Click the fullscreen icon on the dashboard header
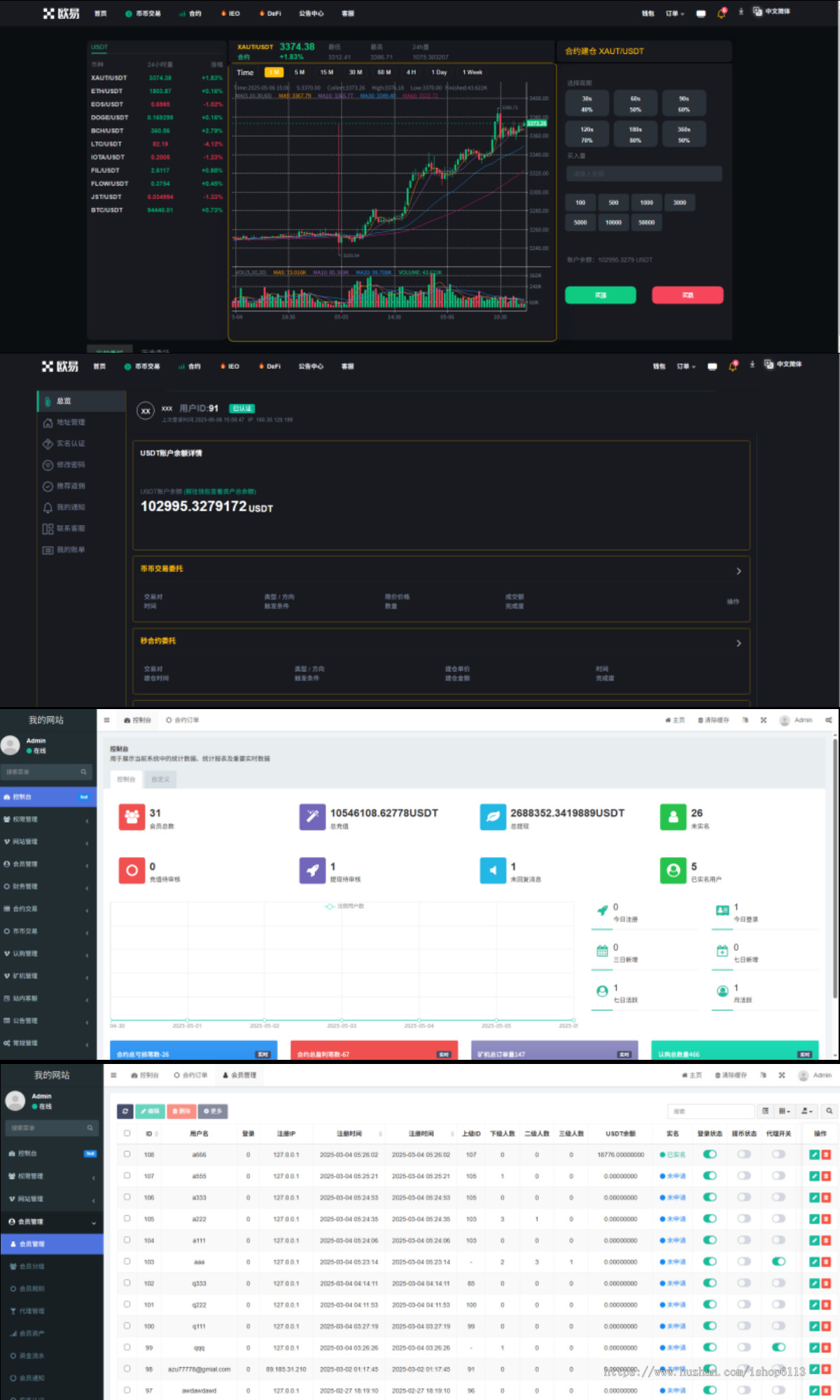This screenshot has width=840, height=1400. [764, 720]
